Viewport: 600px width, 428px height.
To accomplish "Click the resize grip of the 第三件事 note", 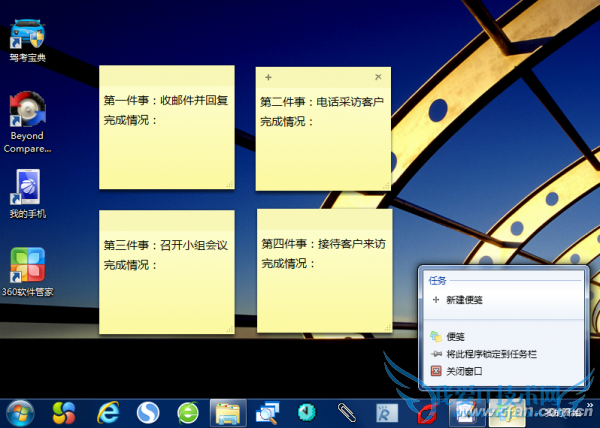I will pos(230,329).
